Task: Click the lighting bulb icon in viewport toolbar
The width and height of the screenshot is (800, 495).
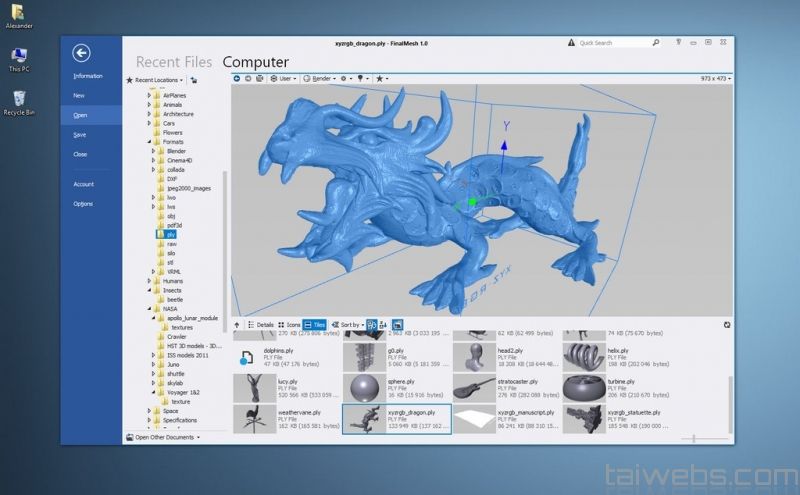Action: 361,78
